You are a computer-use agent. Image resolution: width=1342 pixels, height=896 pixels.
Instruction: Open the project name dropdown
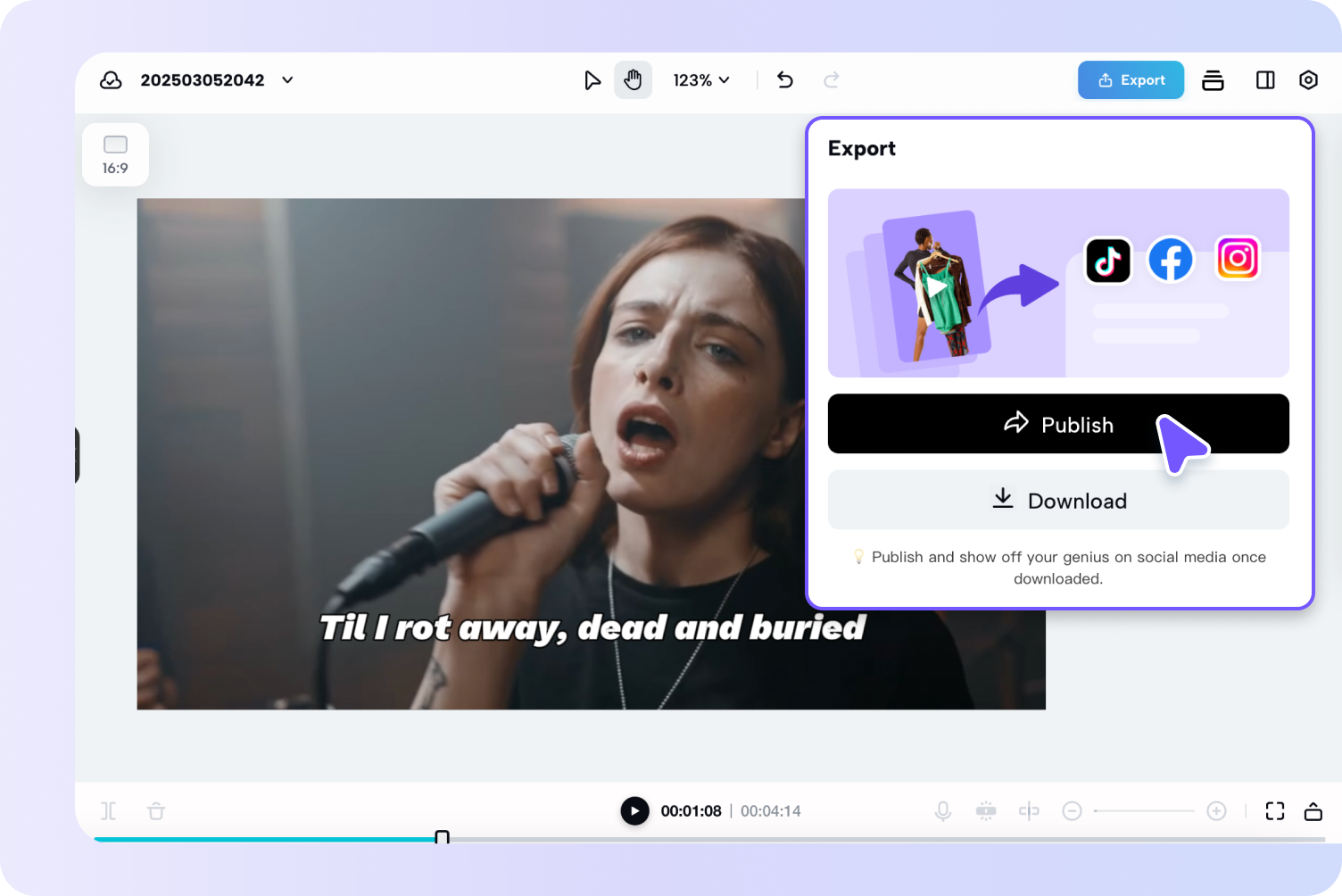pos(286,79)
